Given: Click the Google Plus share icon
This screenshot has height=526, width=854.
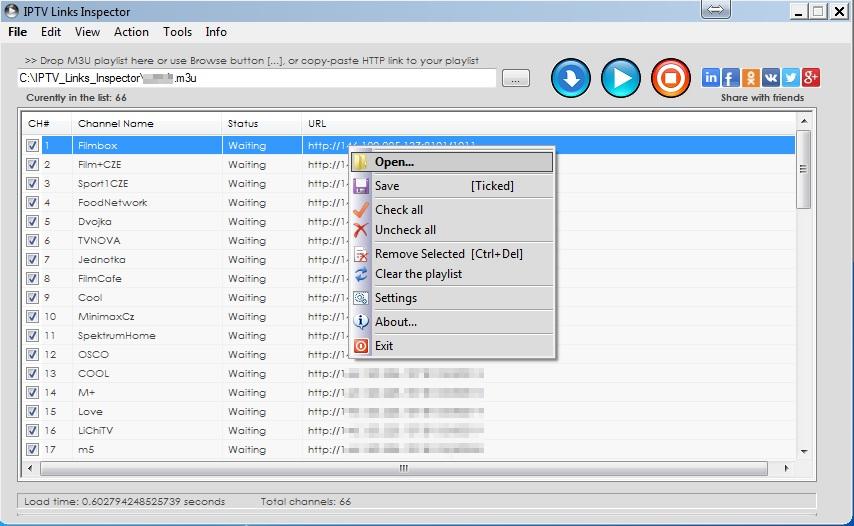Looking at the screenshot, I should pos(811,78).
